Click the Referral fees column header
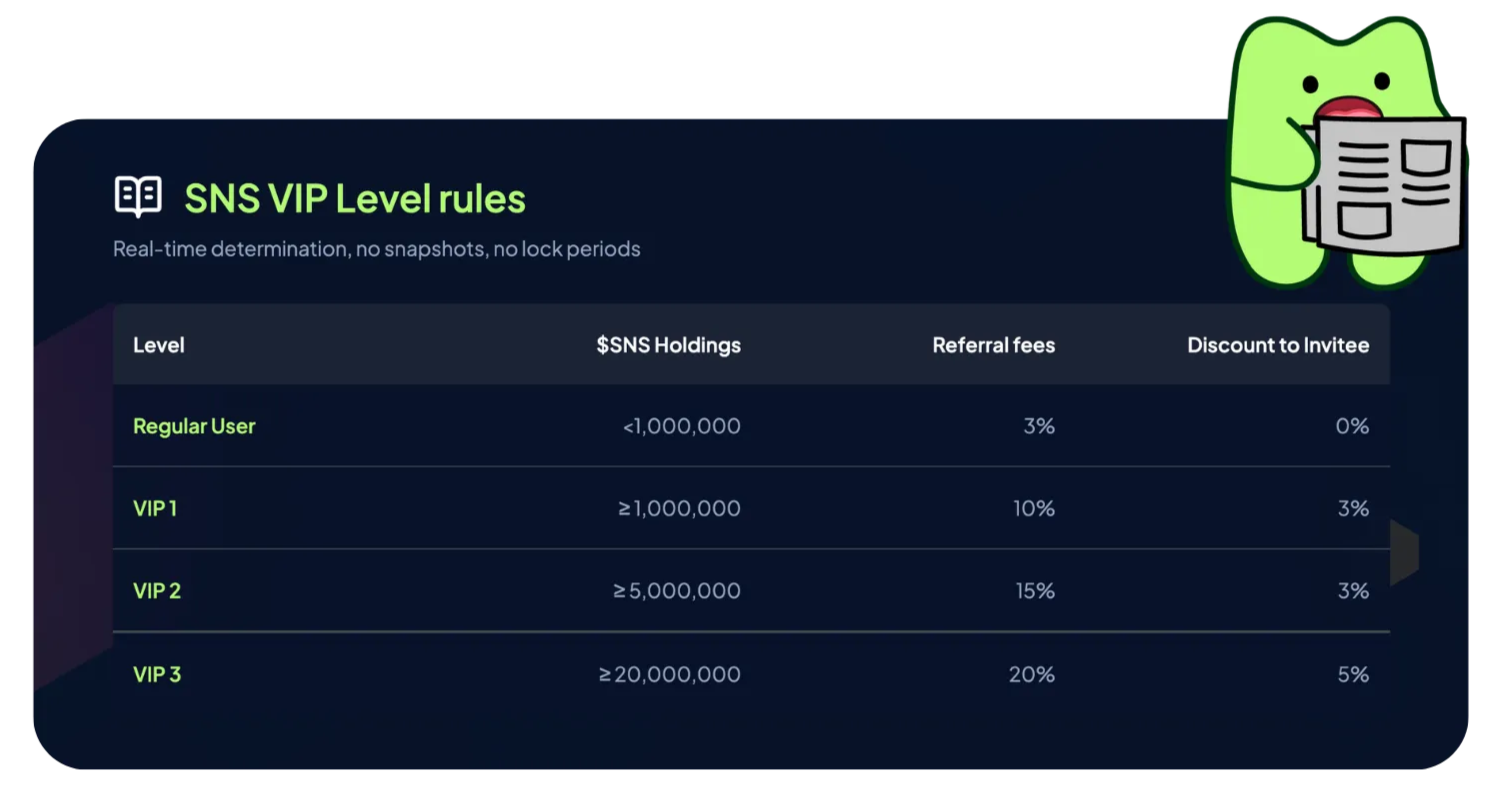This screenshot has width=1498, height=791. (x=993, y=345)
